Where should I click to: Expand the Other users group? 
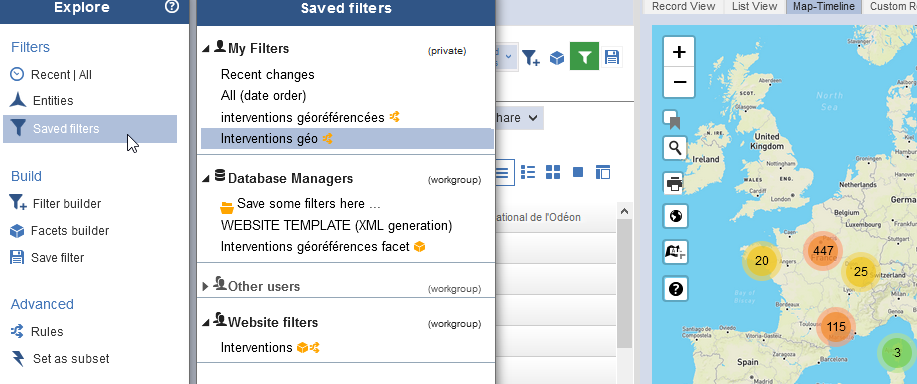[205, 286]
